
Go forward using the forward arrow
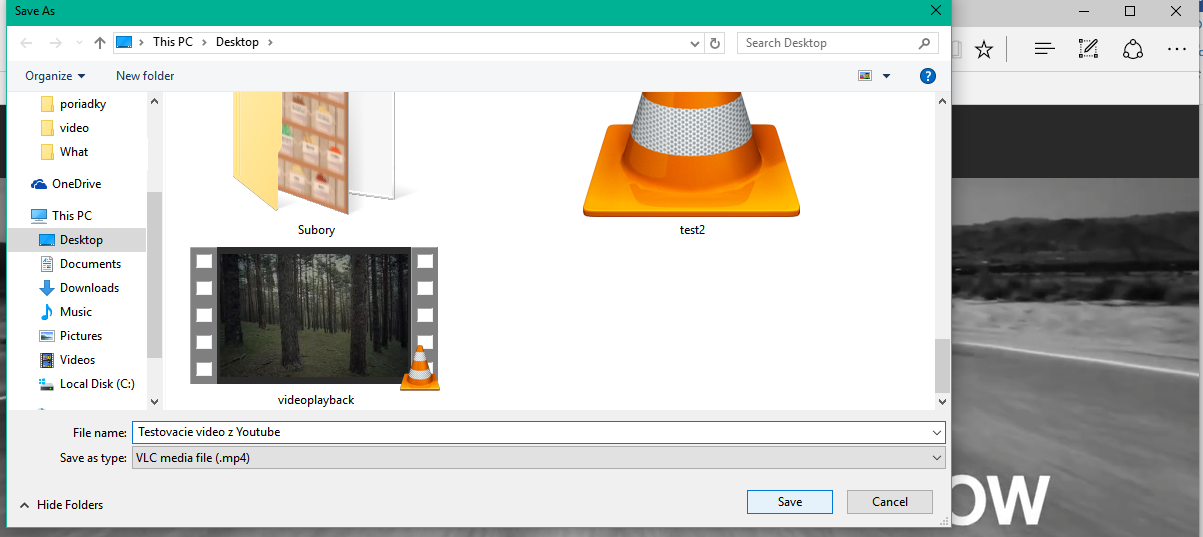pos(56,43)
